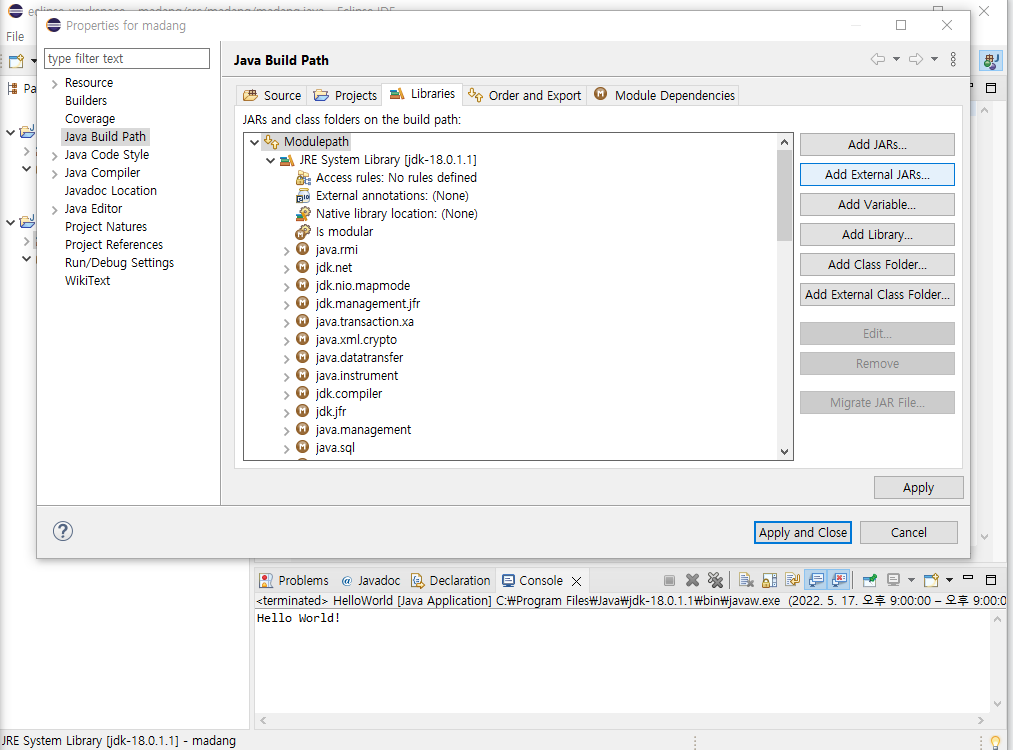The width and height of the screenshot is (1013, 750).
Task: Toggle Word Wrap icon in Console toolbar
Action: 793,580
